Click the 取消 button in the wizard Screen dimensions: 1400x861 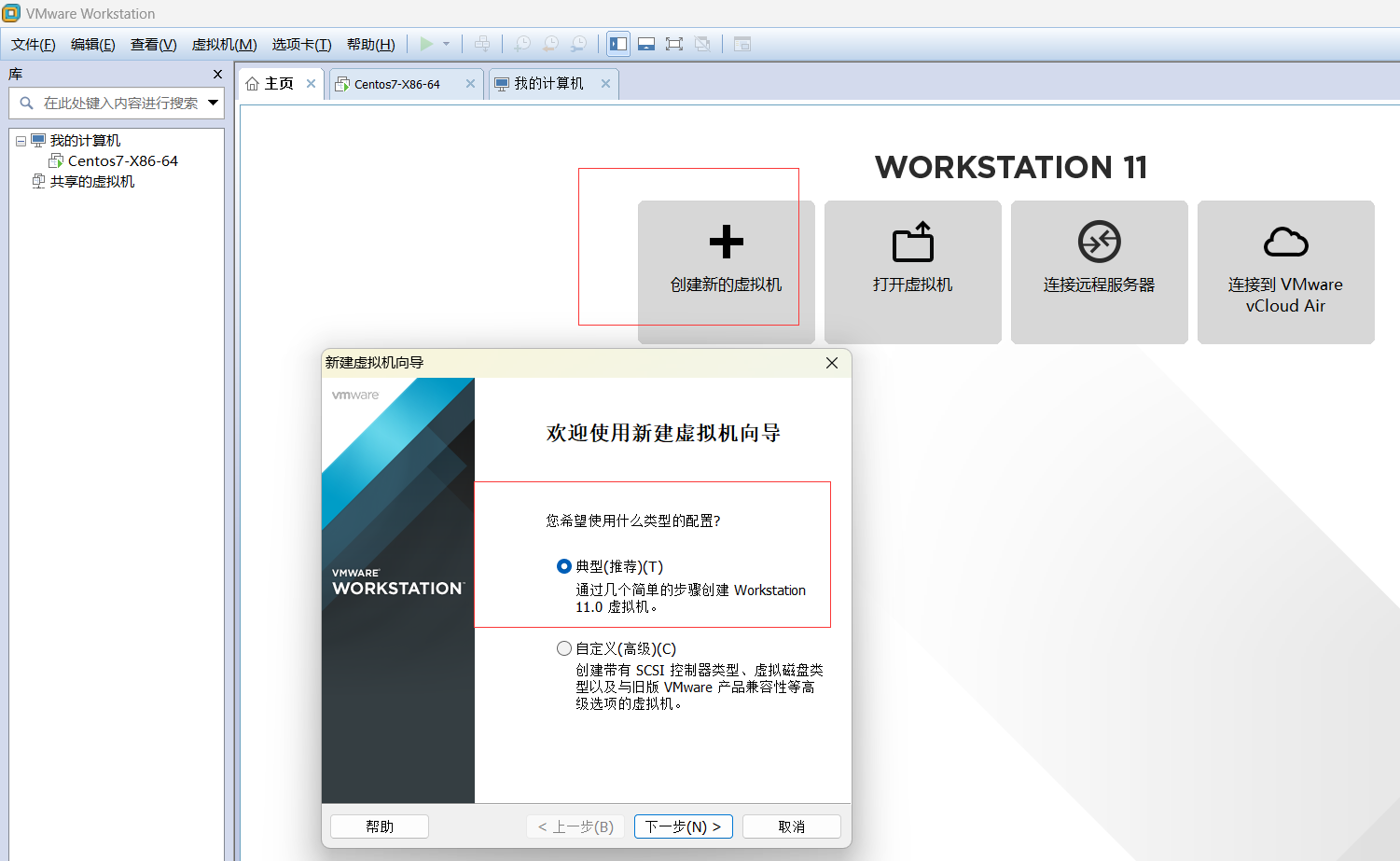(792, 826)
